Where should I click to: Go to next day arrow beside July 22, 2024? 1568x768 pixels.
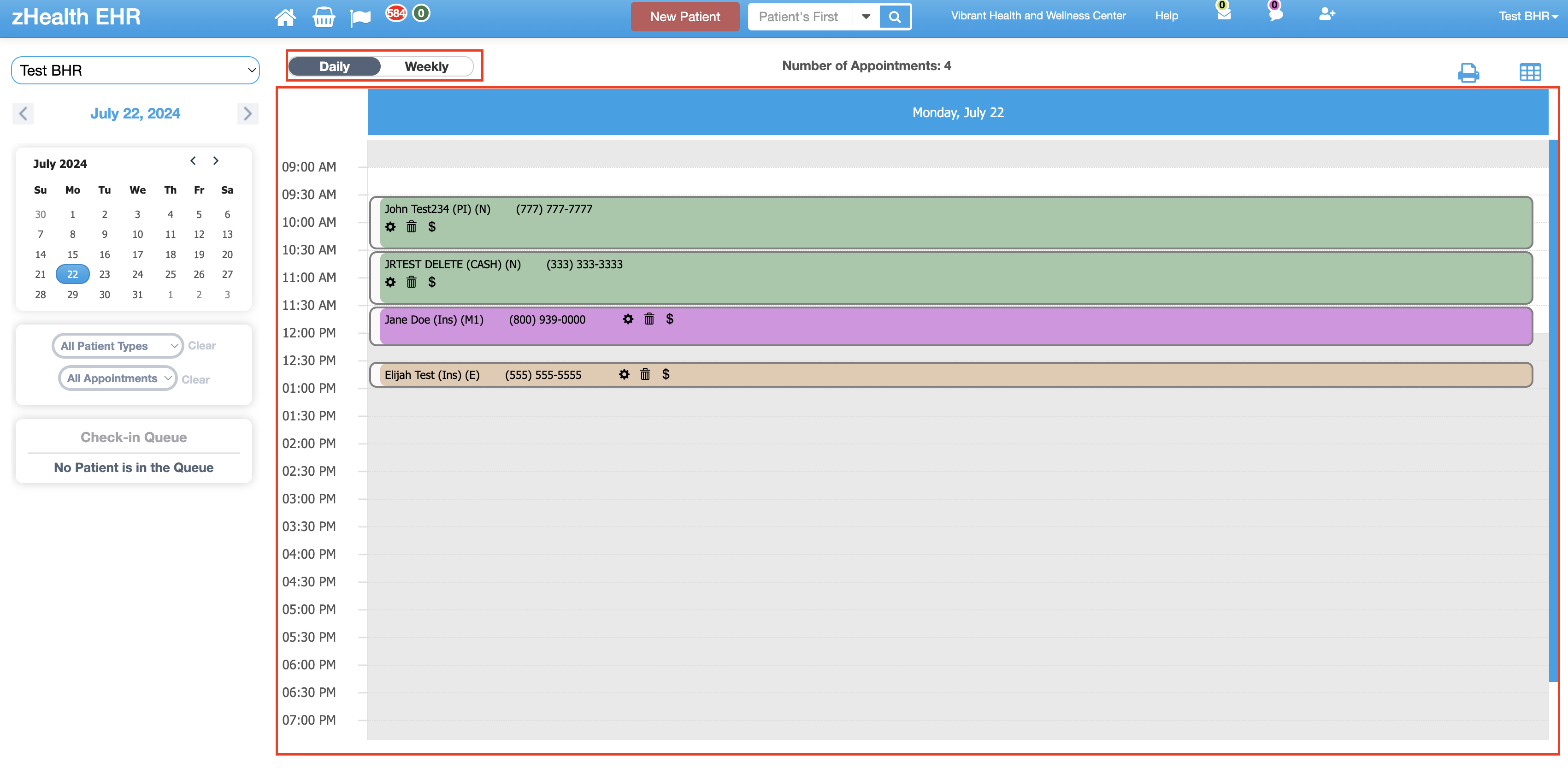[x=247, y=113]
